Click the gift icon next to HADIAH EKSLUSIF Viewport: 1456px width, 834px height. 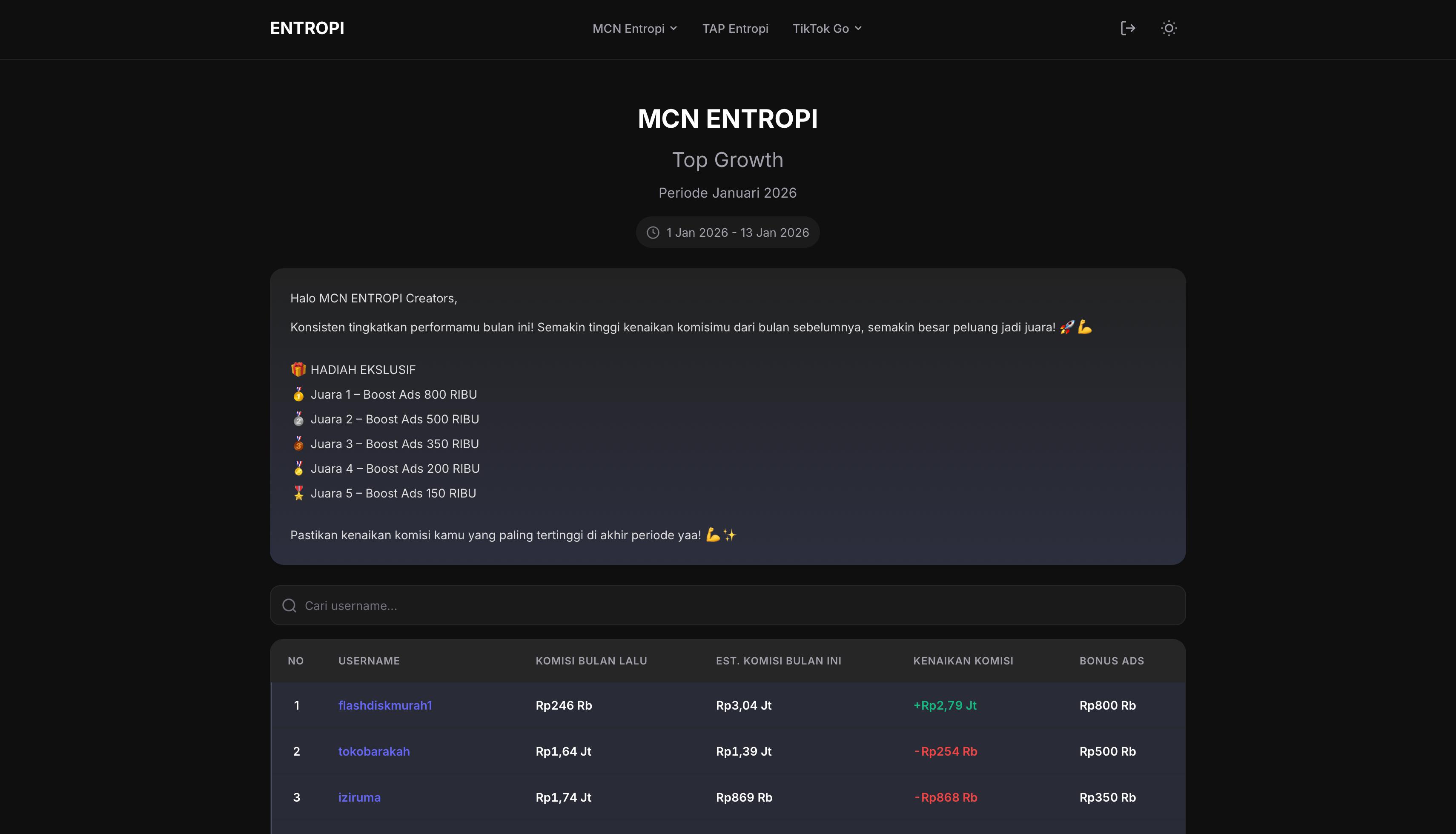coord(298,369)
